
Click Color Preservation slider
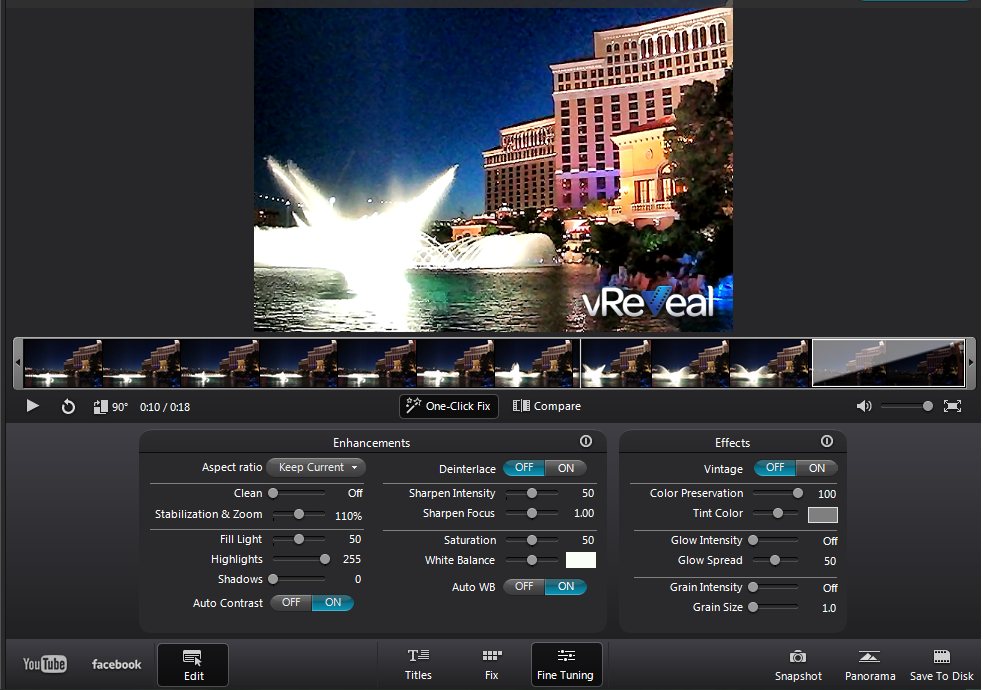tap(777, 493)
